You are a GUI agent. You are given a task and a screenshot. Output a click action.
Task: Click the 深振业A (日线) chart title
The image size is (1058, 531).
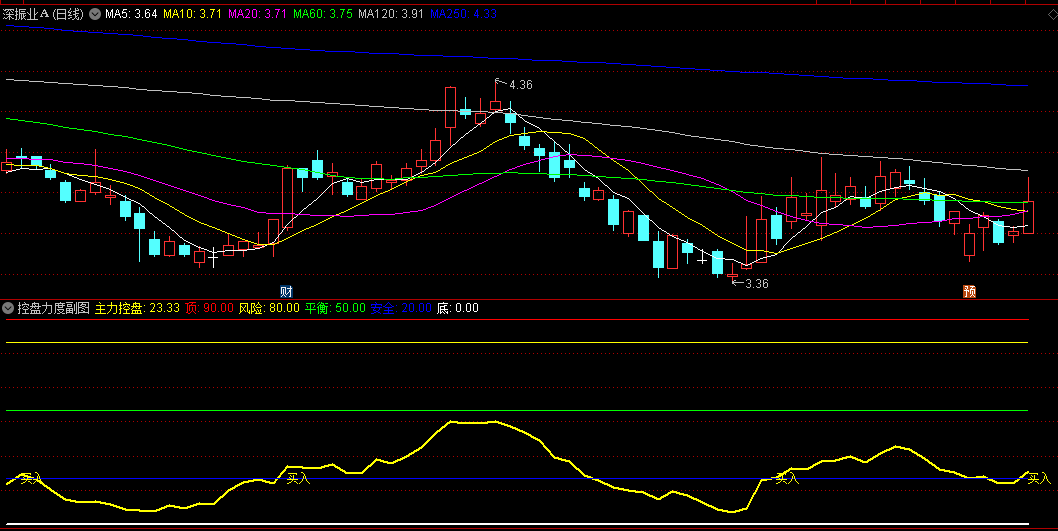(43, 13)
